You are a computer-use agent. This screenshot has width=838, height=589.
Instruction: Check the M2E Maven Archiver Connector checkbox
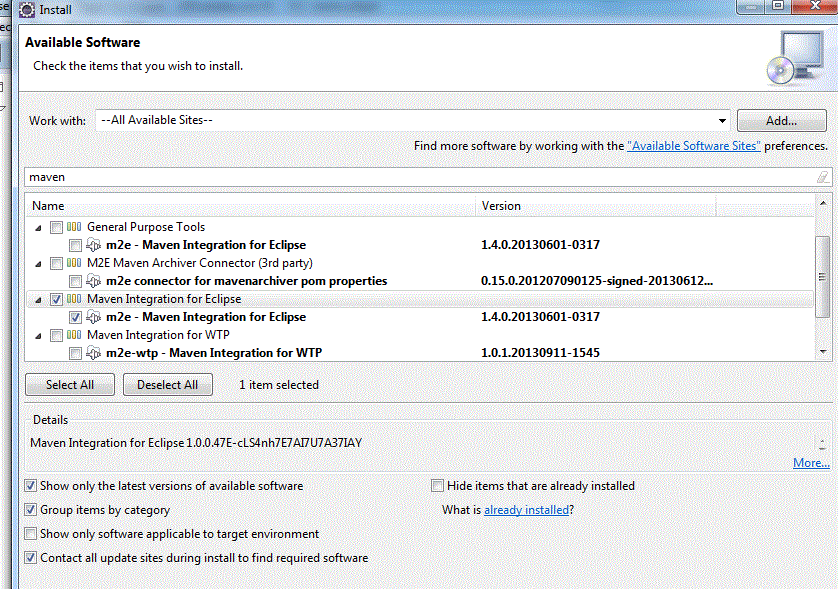[x=56, y=264]
